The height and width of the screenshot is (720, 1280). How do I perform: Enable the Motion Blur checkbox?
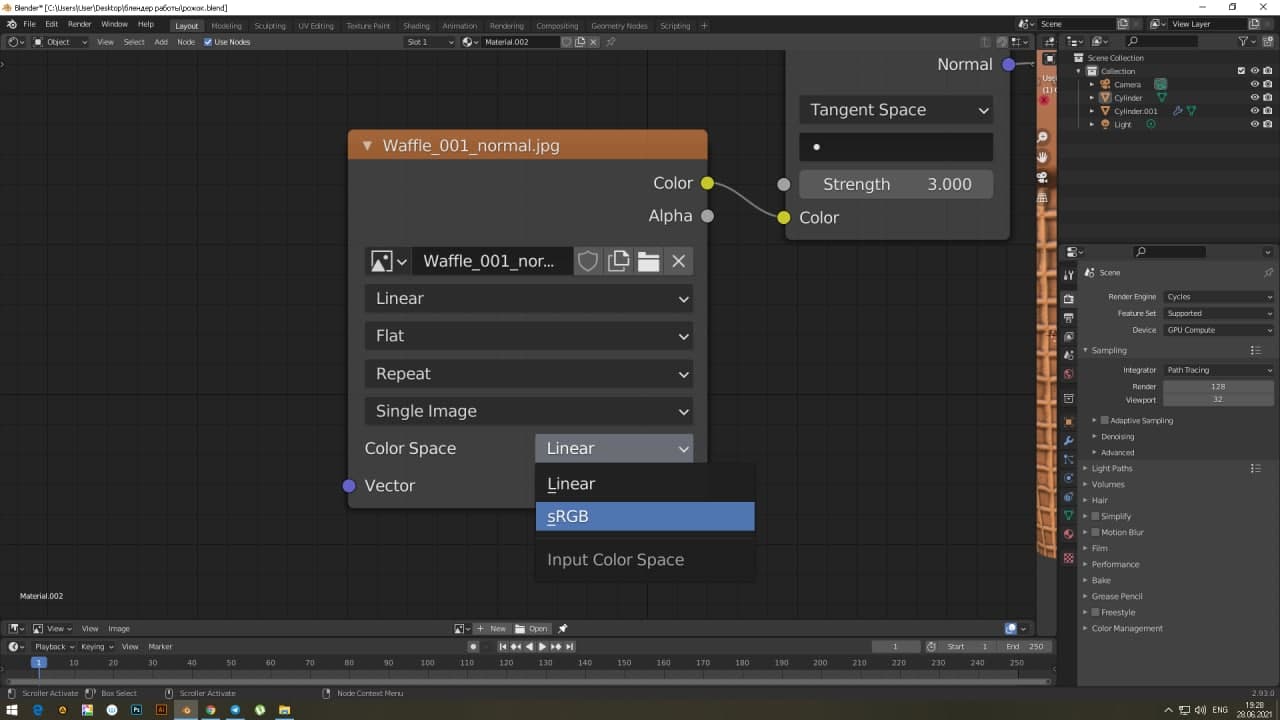tap(1096, 532)
